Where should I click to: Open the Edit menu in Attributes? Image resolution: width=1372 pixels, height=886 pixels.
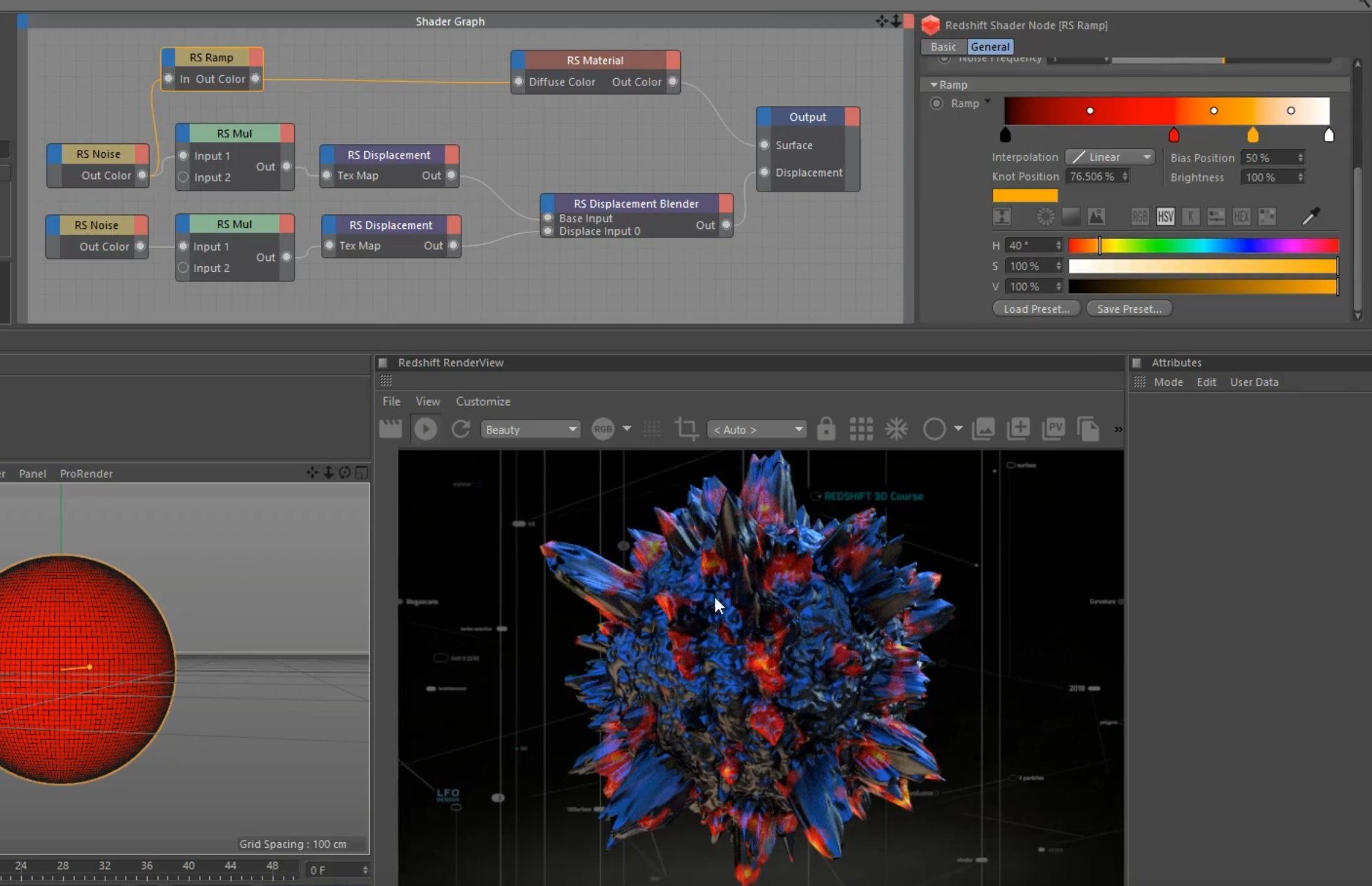pos(1206,382)
